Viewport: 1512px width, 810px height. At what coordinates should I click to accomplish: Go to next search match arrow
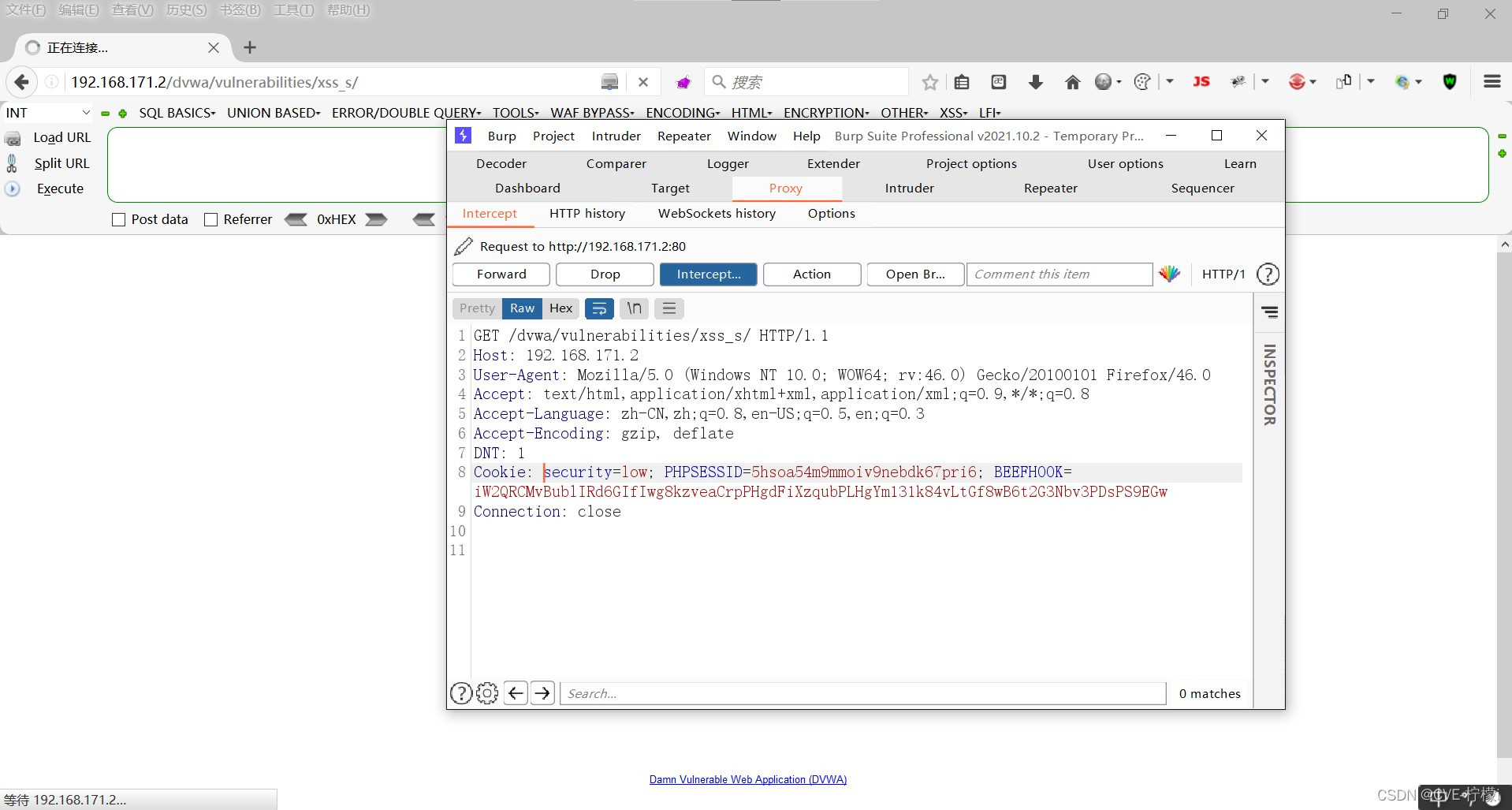point(542,693)
